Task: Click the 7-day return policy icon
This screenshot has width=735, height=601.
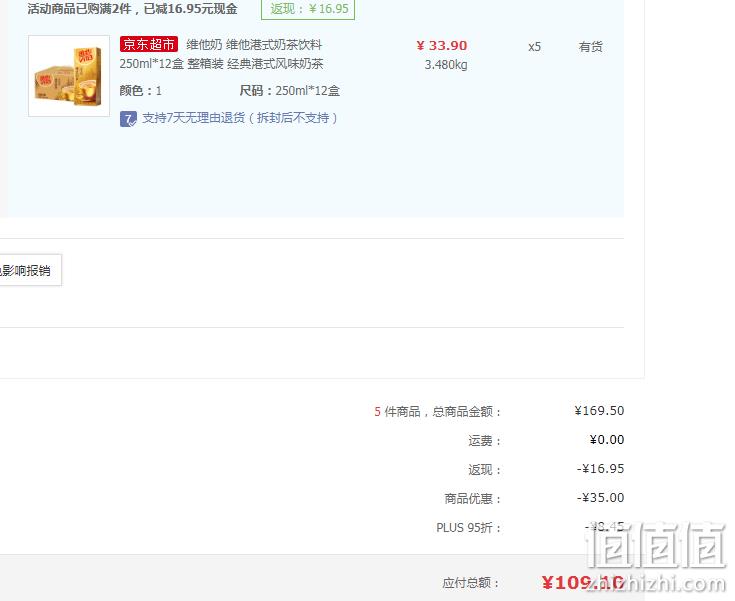Action: [x=128, y=119]
